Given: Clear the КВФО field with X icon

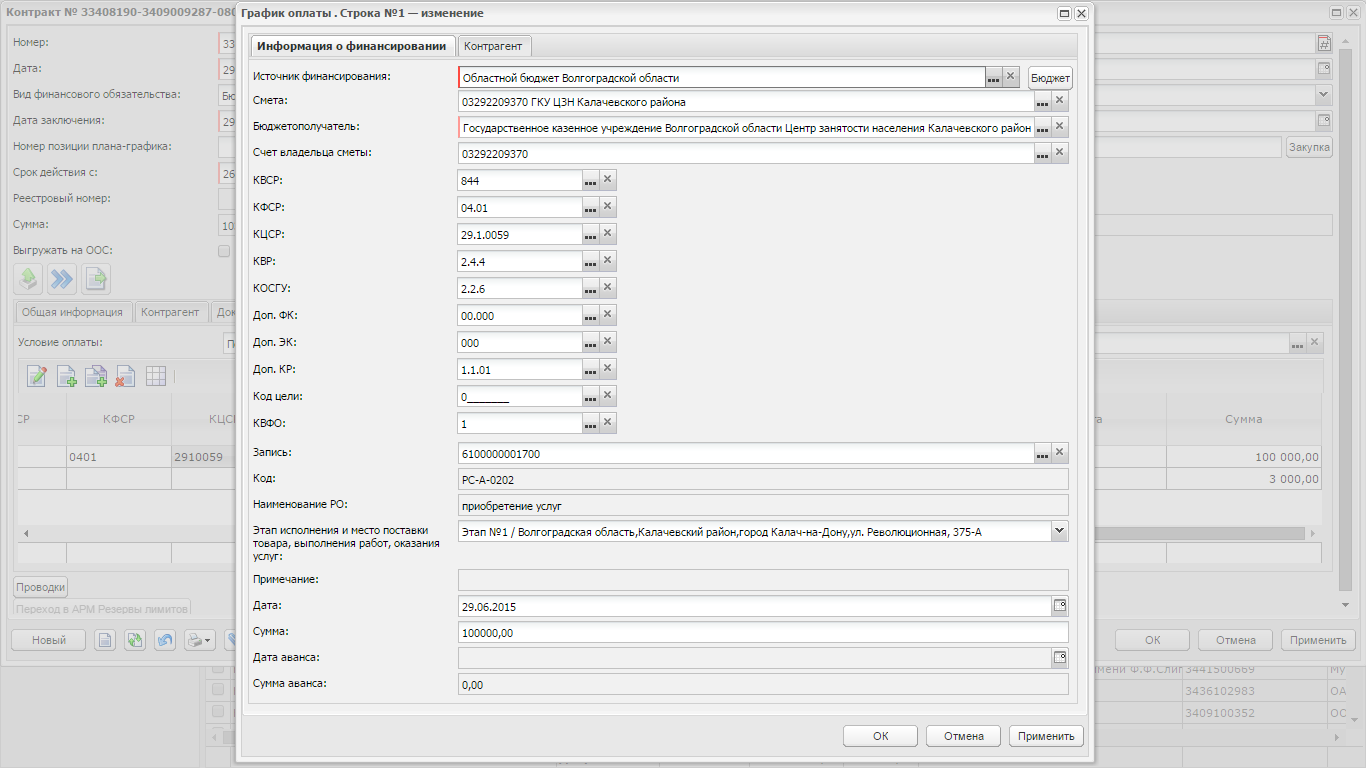Looking at the screenshot, I should point(608,423).
